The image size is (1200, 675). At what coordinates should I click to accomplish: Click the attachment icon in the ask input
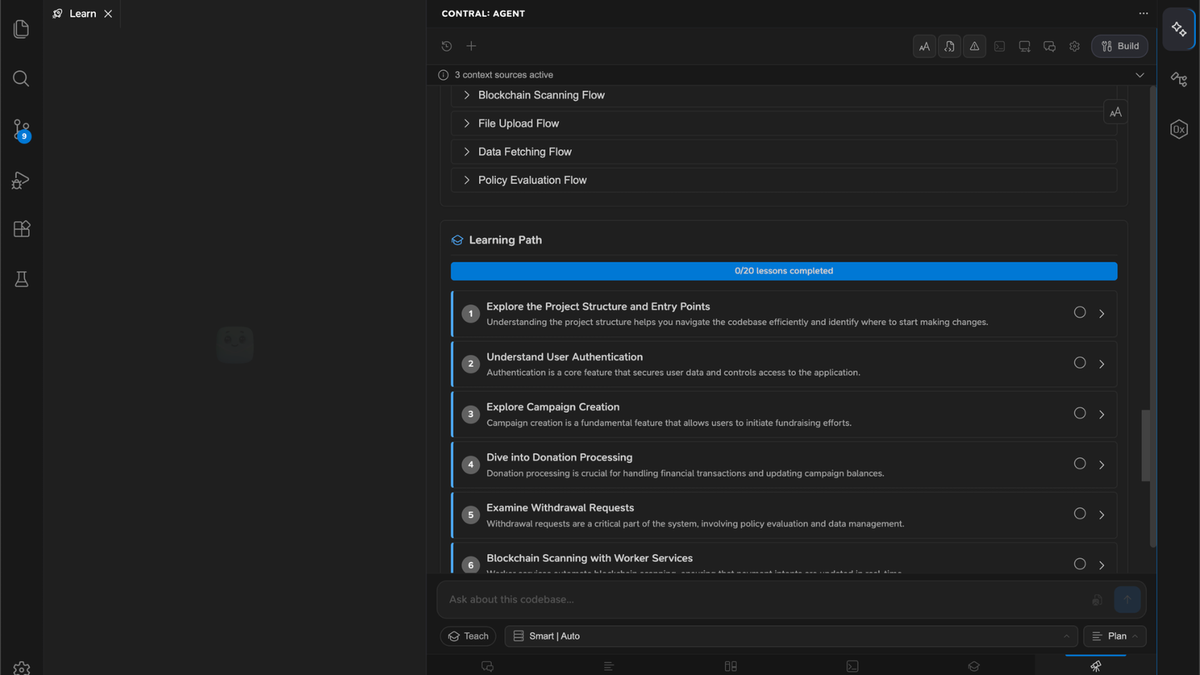click(1097, 600)
